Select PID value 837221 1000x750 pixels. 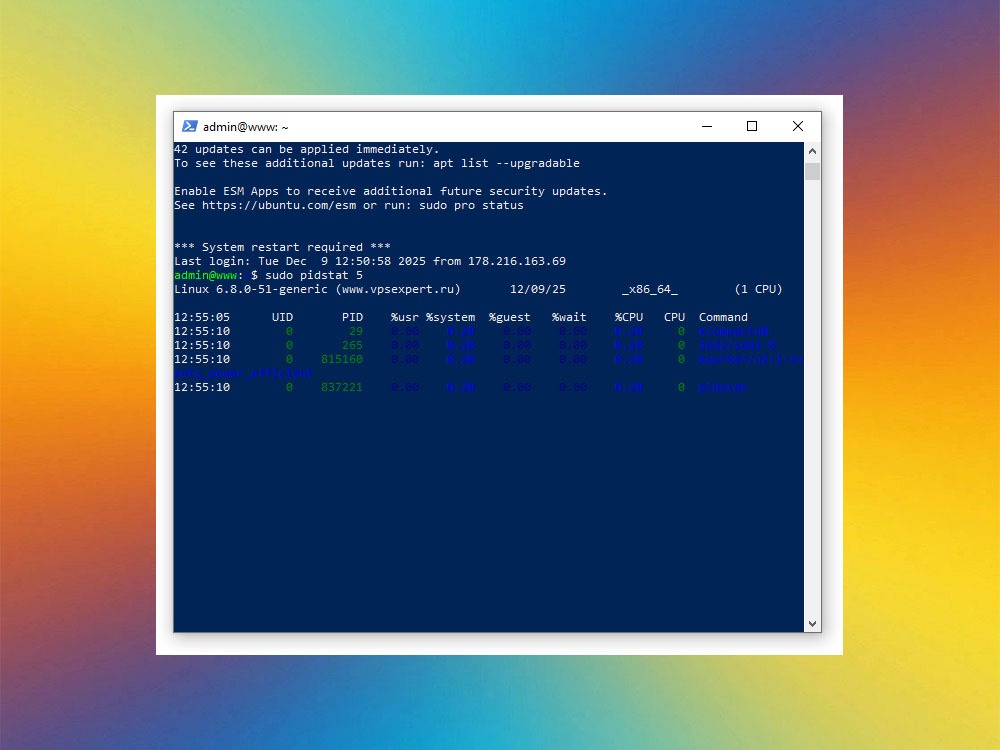tap(341, 387)
